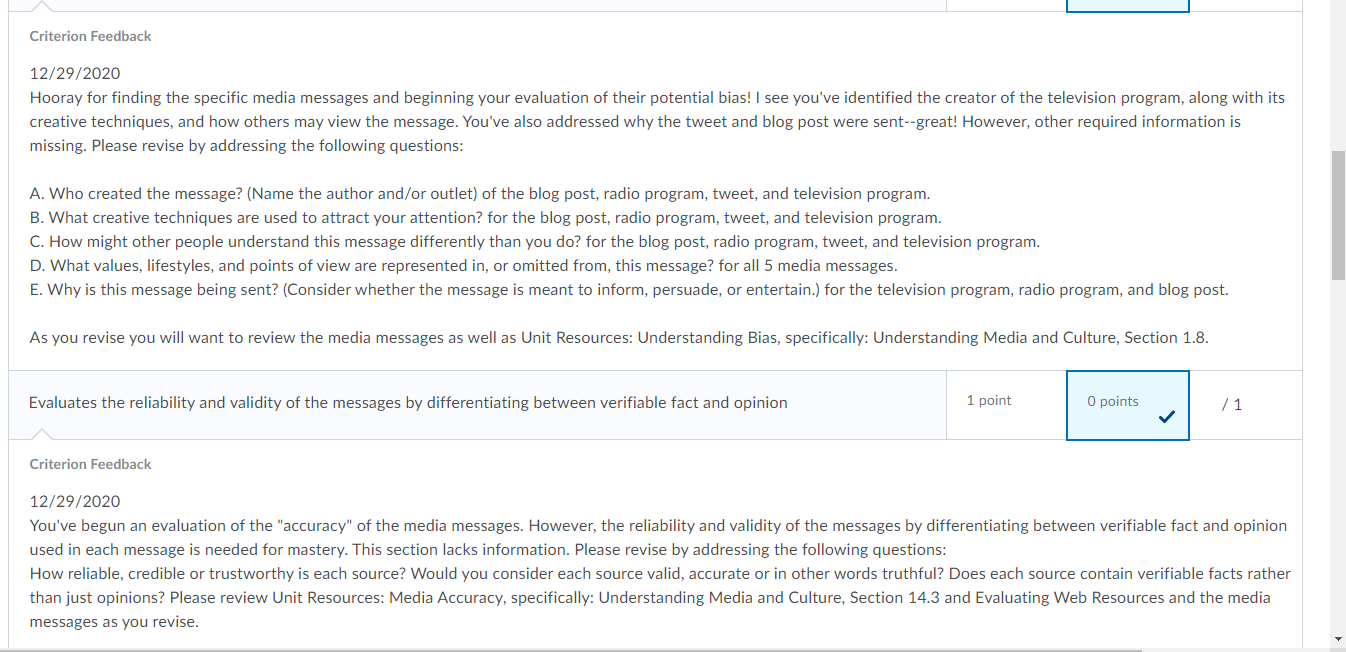1346x652 pixels.
Task: Click the feedback callout pointer under the reliability criterion
Action: click(x=43, y=434)
